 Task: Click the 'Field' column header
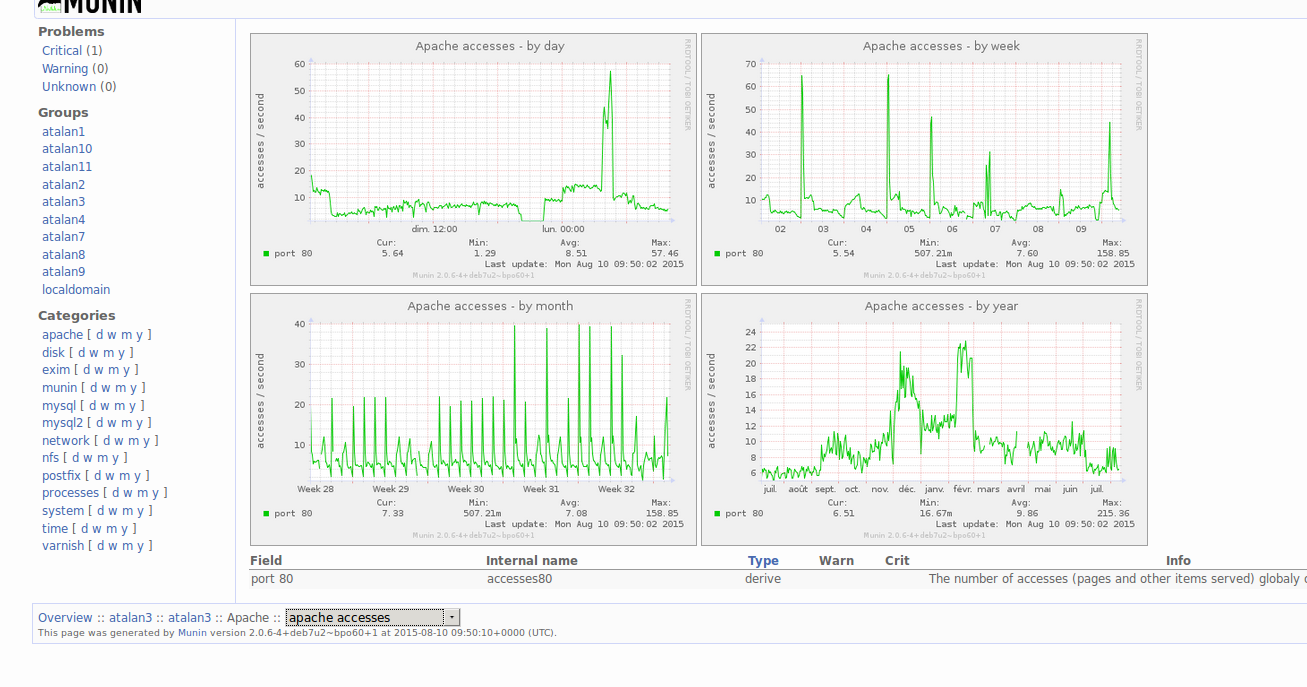266,561
